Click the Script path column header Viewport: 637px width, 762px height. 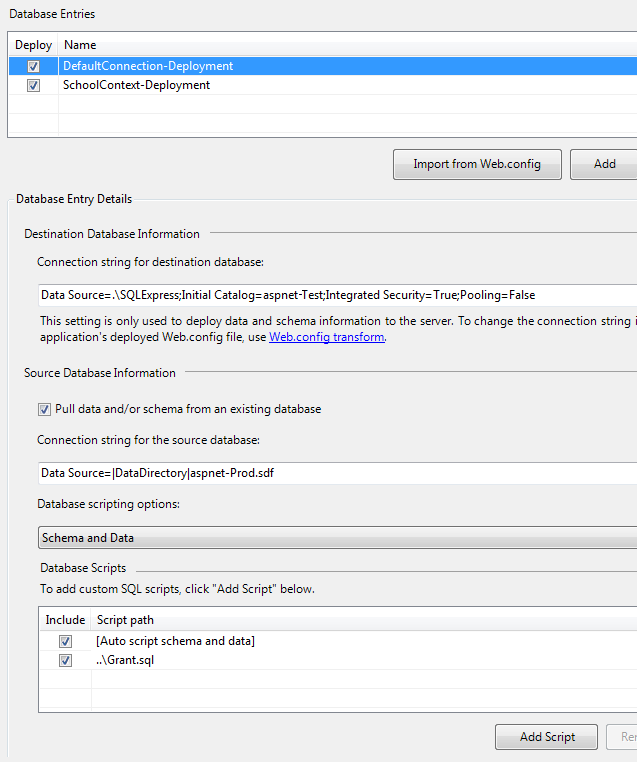point(125,620)
